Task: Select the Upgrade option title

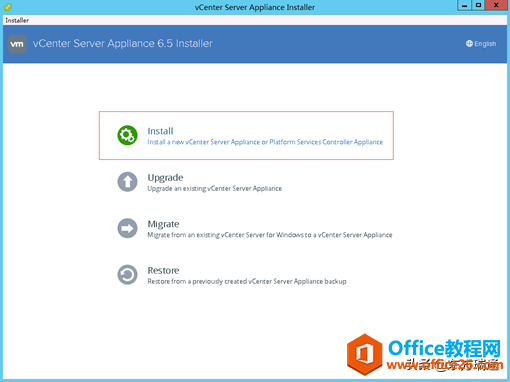Action: click(x=165, y=178)
